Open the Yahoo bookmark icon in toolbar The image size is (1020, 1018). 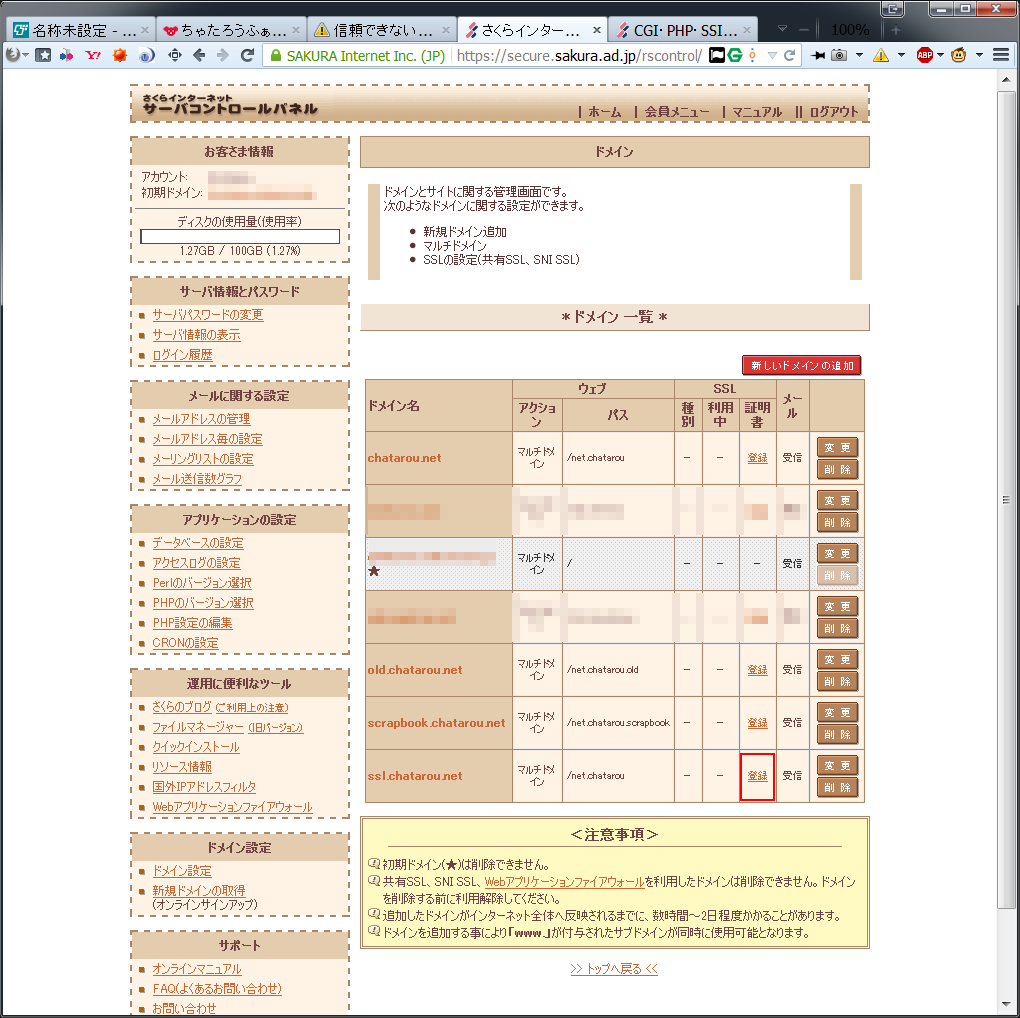pos(93,55)
